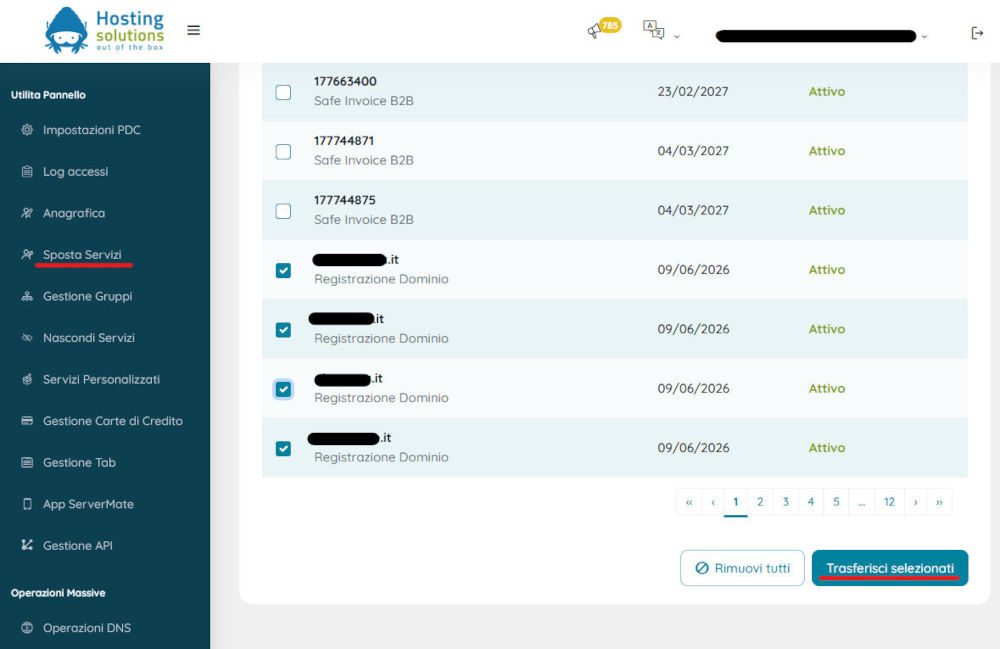Screen dimensions: 1000x649
Task: Click Trasferisci selezionati button
Action: [x=890, y=567]
